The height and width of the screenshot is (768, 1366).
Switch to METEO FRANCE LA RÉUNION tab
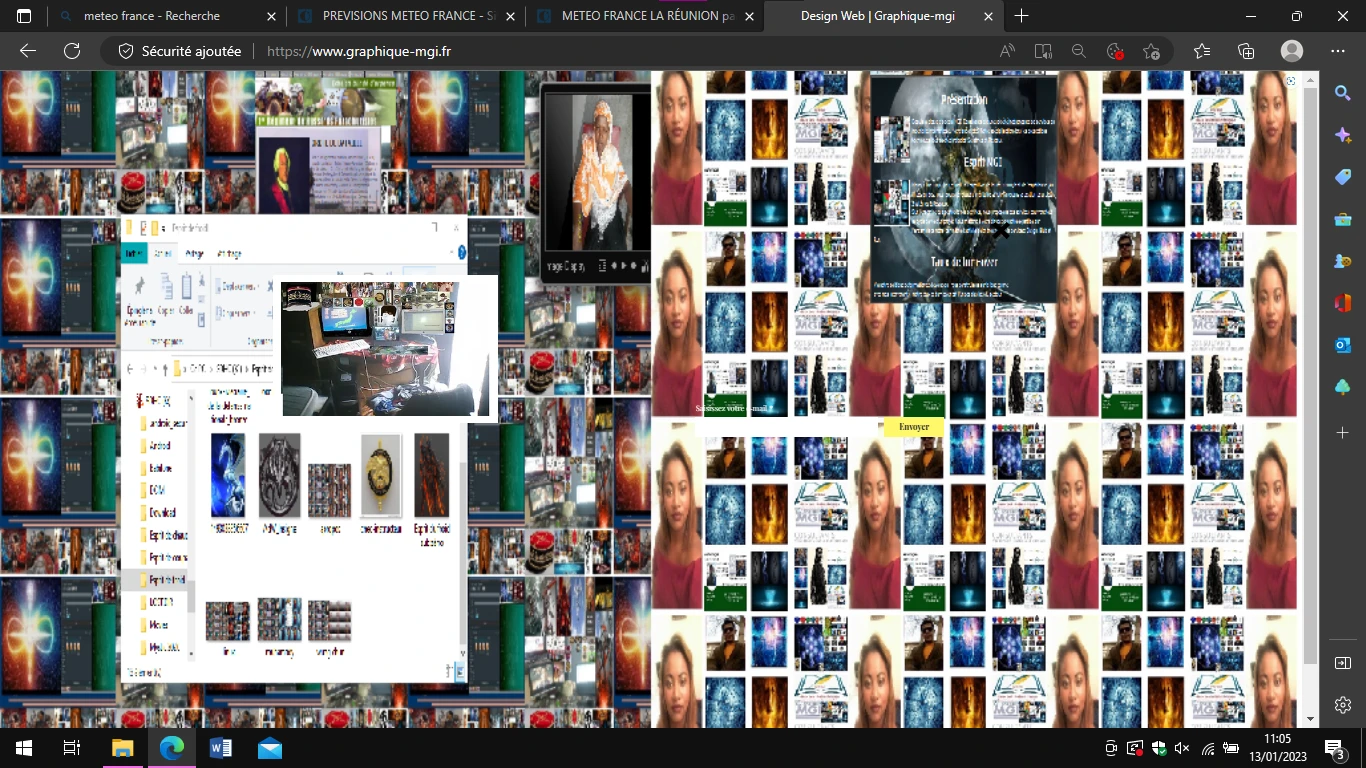(x=645, y=16)
